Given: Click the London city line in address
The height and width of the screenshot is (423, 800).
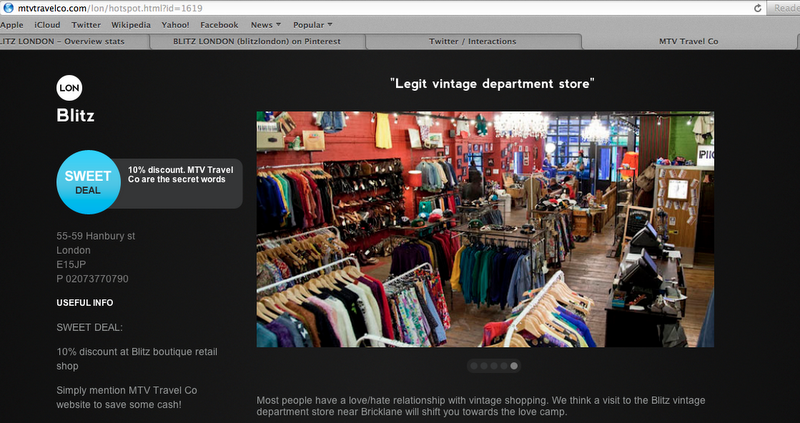Looking at the screenshot, I should coord(73,250).
